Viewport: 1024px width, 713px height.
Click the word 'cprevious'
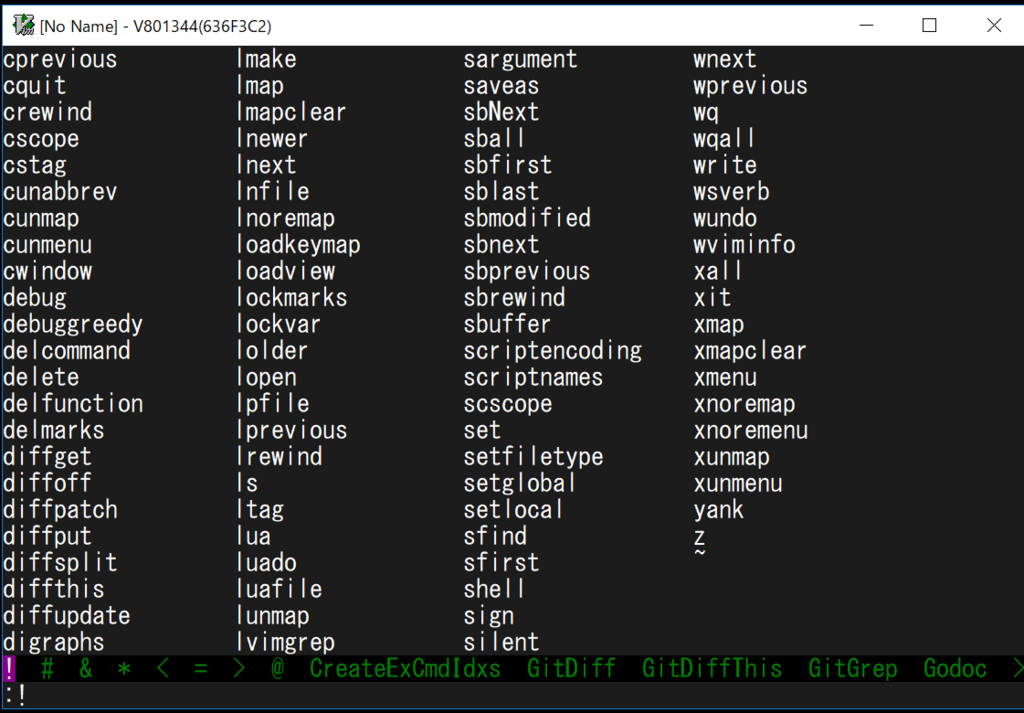coord(60,60)
